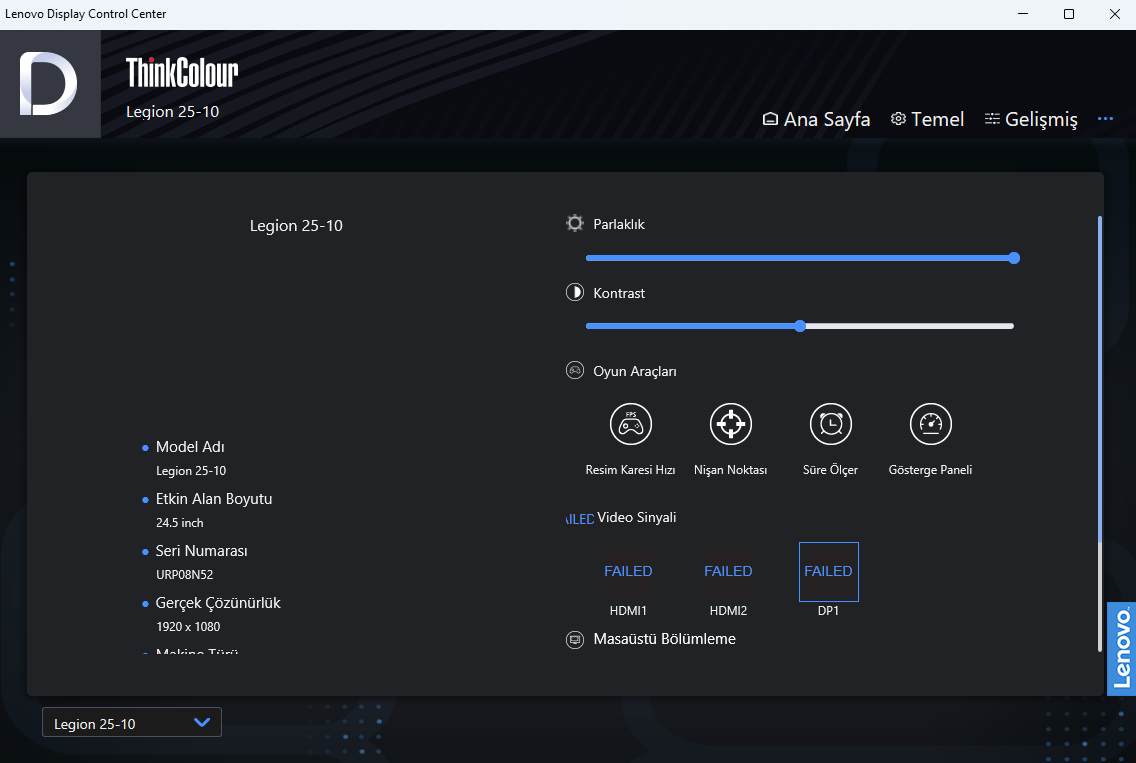The height and width of the screenshot is (763, 1136).
Task: Click the Oyun Araçları gamepad icon
Action: [x=575, y=370]
